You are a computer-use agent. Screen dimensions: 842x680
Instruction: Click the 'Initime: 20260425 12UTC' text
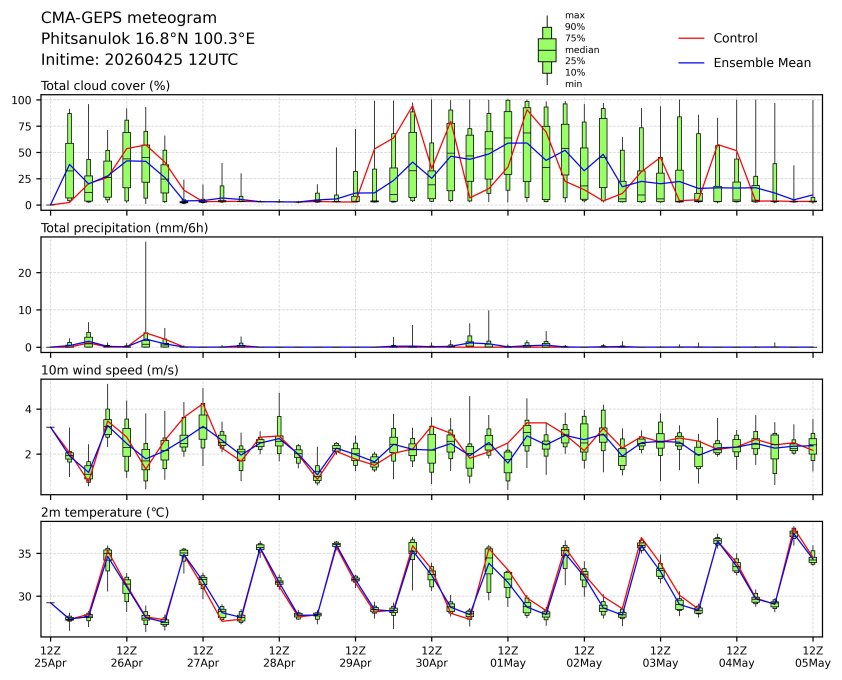tap(139, 59)
